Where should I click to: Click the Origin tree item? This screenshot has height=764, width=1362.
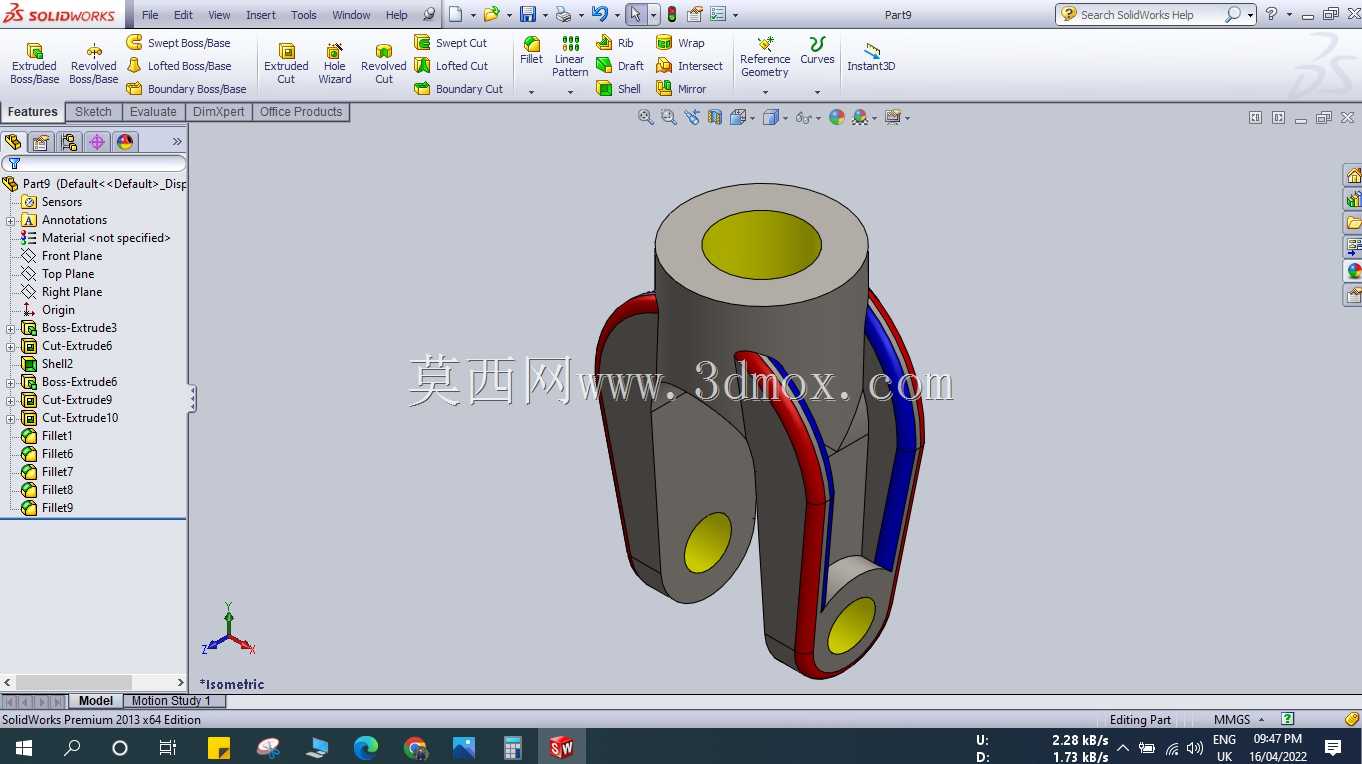coord(58,310)
